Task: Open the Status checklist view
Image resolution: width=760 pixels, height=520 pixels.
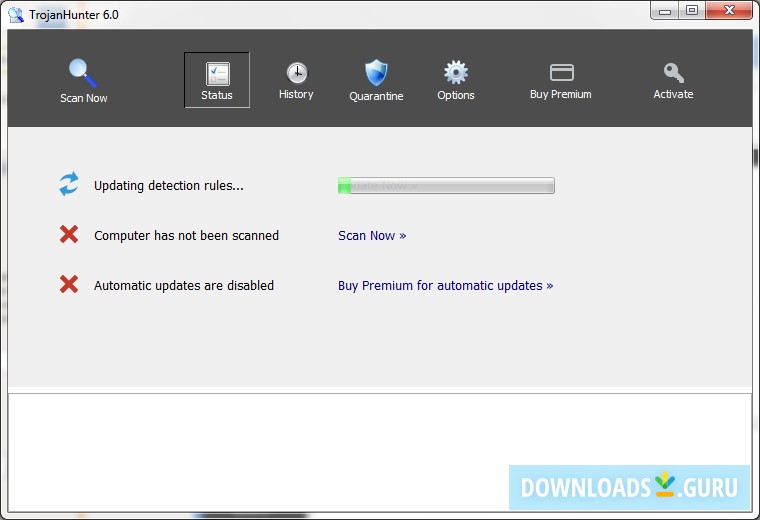Action: (x=217, y=80)
